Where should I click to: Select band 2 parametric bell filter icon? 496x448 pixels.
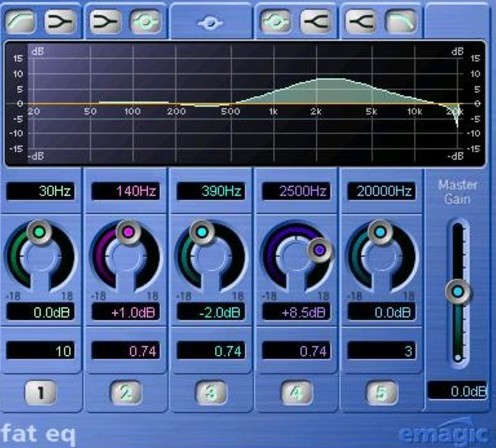[145, 21]
